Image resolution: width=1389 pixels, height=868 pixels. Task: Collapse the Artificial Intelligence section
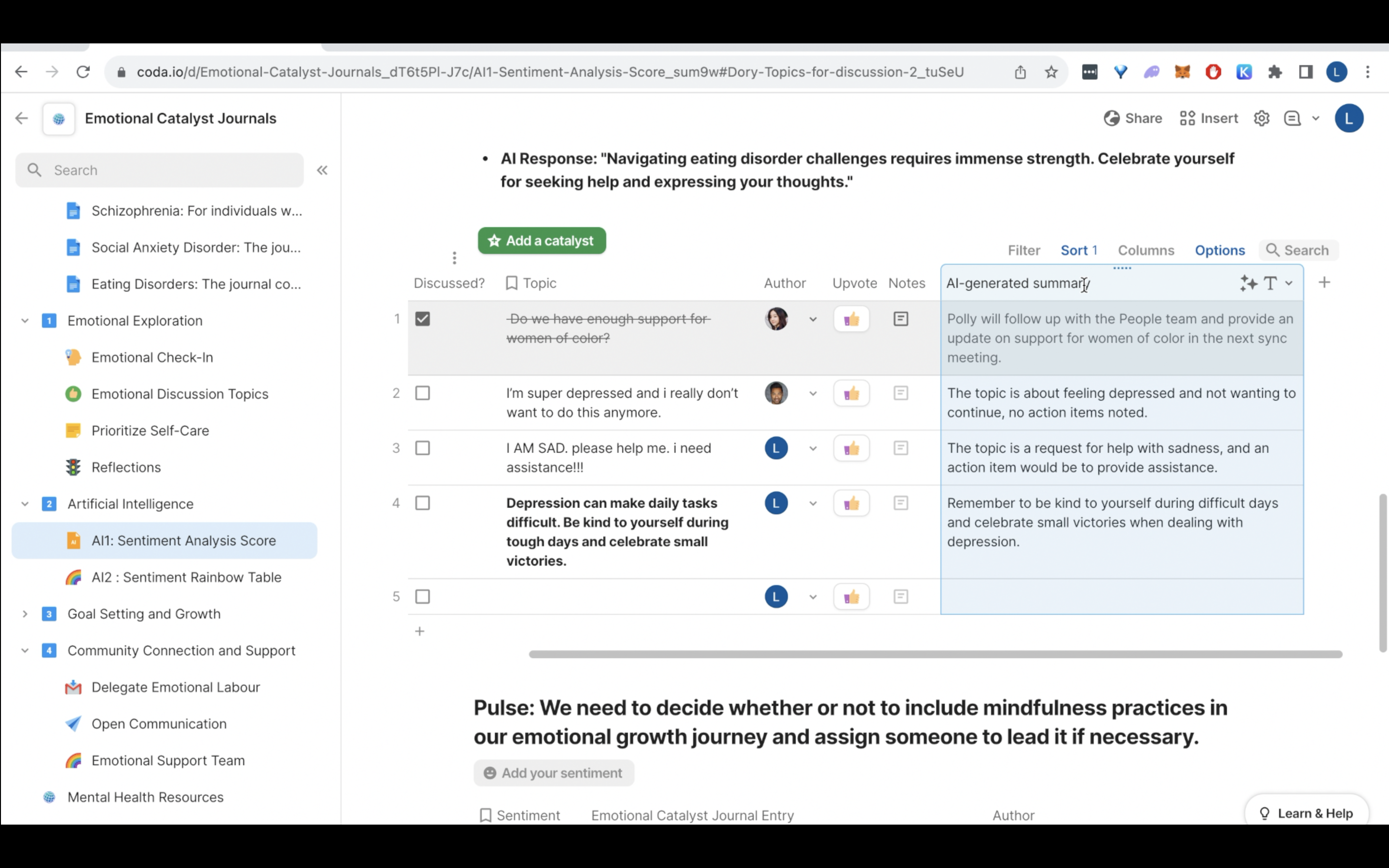[25, 504]
